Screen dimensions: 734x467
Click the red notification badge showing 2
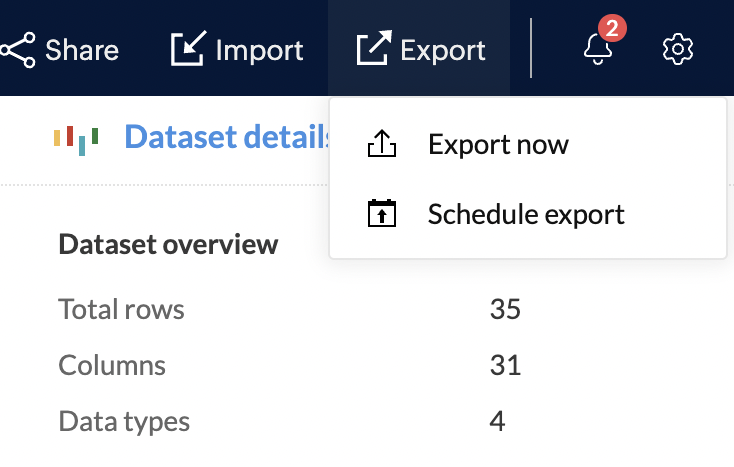click(x=612, y=30)
